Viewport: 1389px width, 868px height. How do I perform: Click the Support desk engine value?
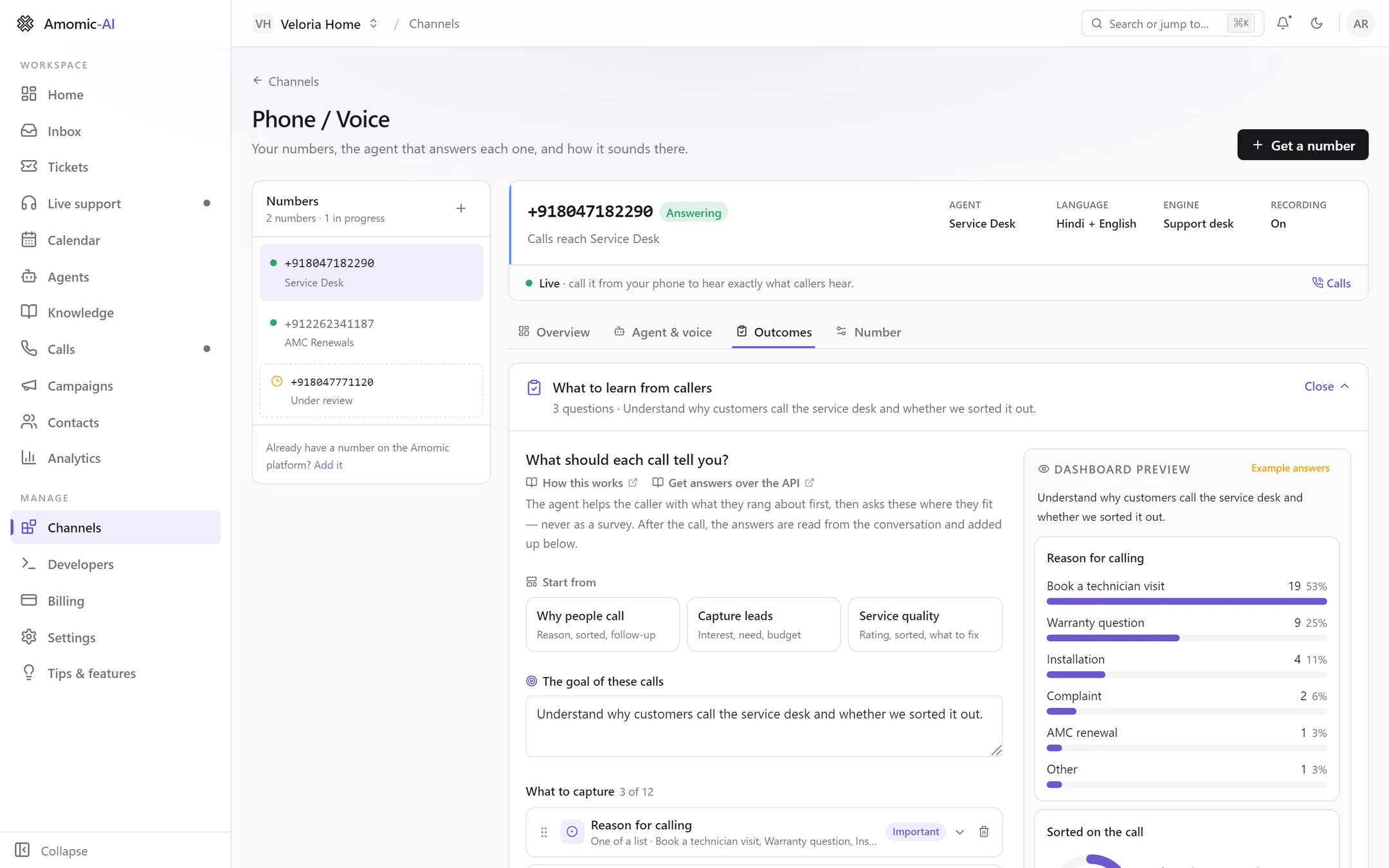[1198, 224]
